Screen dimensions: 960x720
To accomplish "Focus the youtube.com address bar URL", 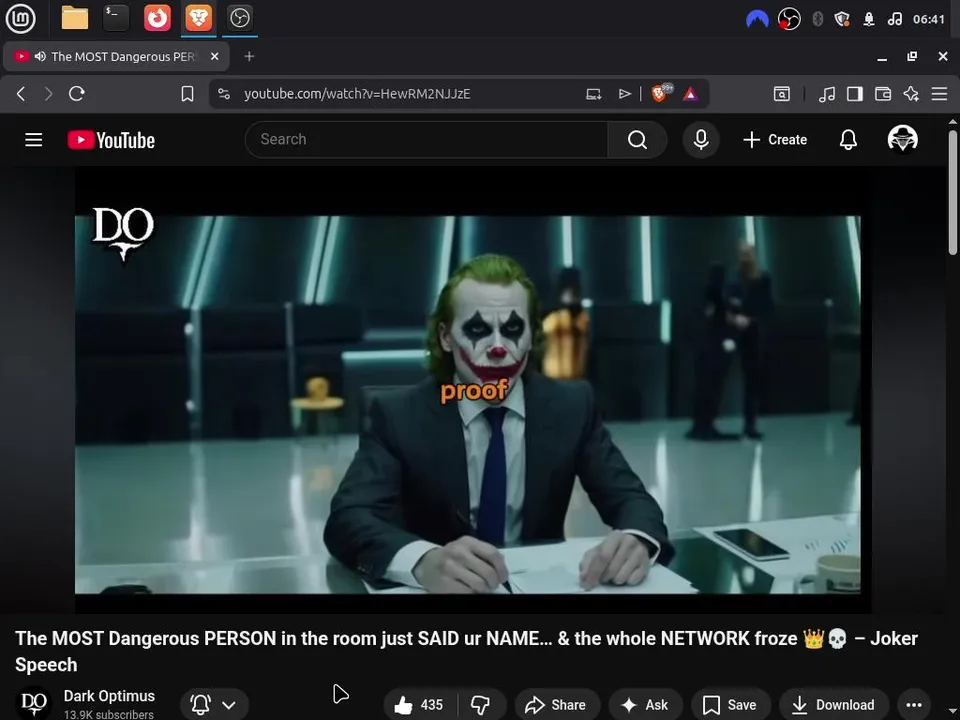I will click(x=357, y=94).
